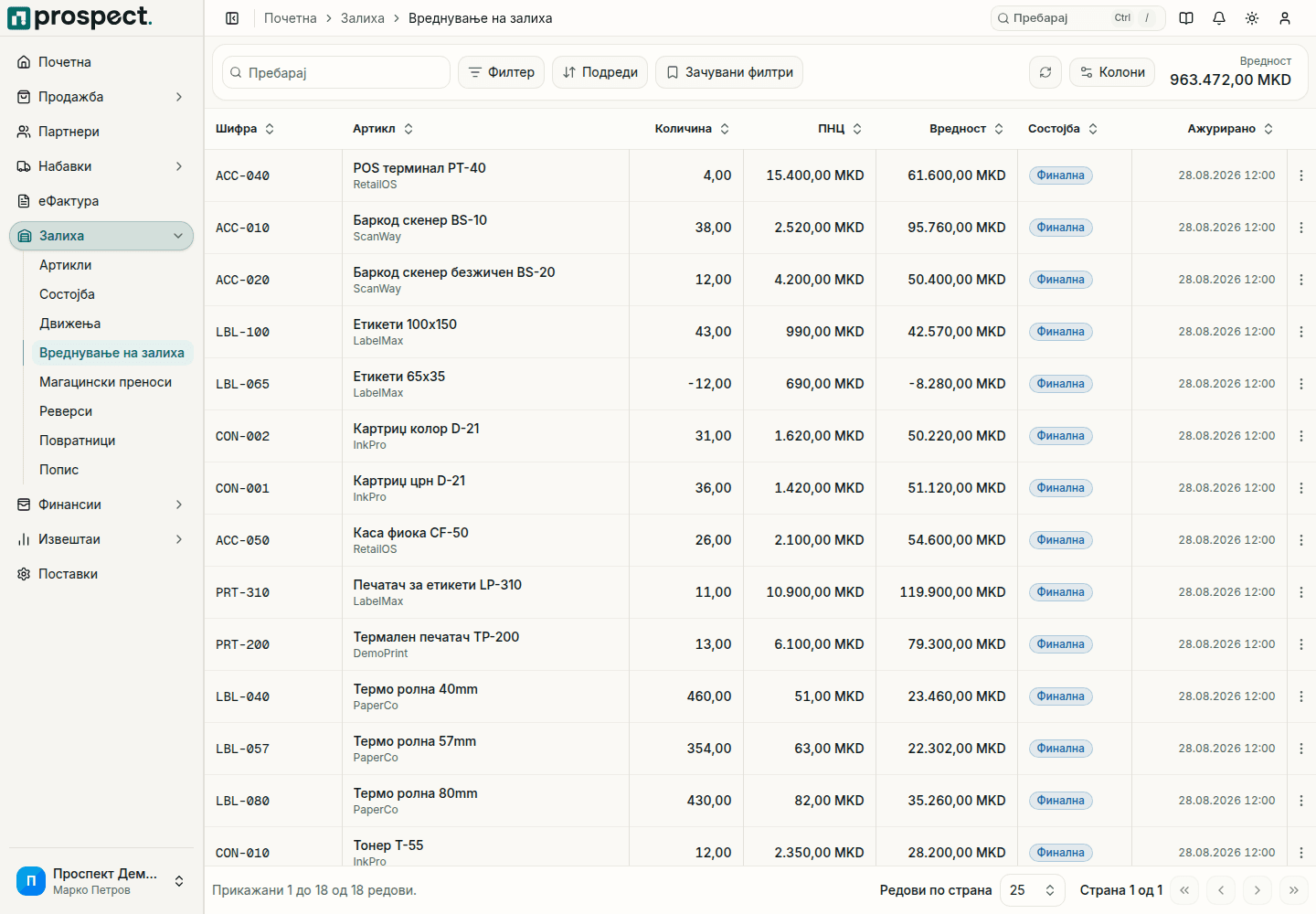Go to the first page arrow
The image size is (1316, 914).
point(1184,890)
